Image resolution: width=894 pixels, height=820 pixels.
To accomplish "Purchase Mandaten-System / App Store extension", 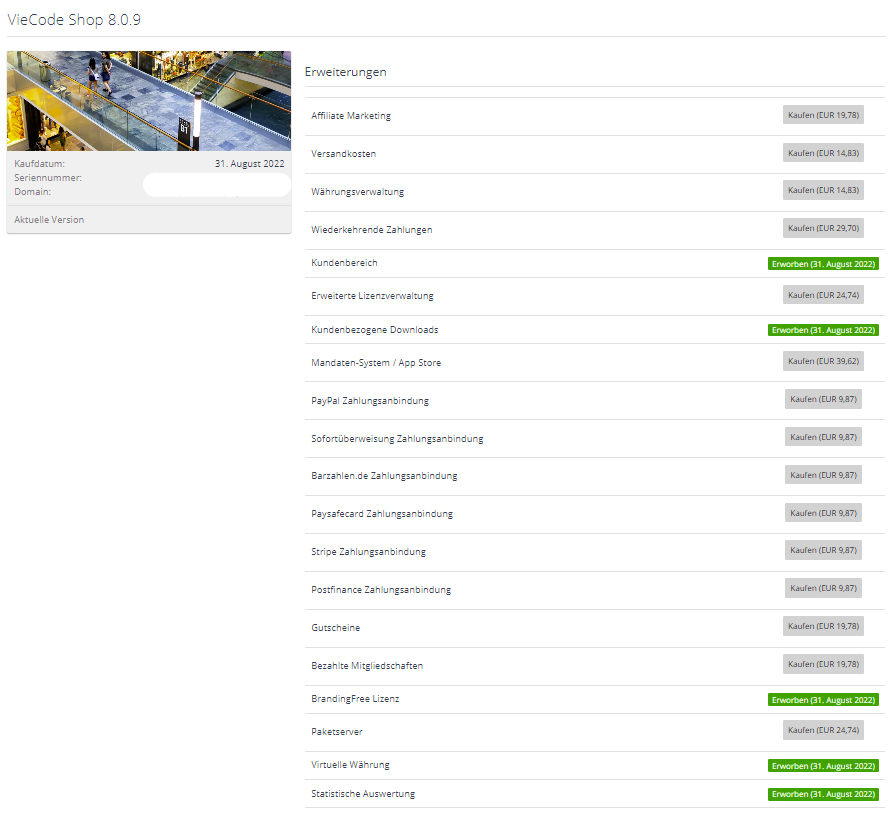I will [x=823, y=361].
